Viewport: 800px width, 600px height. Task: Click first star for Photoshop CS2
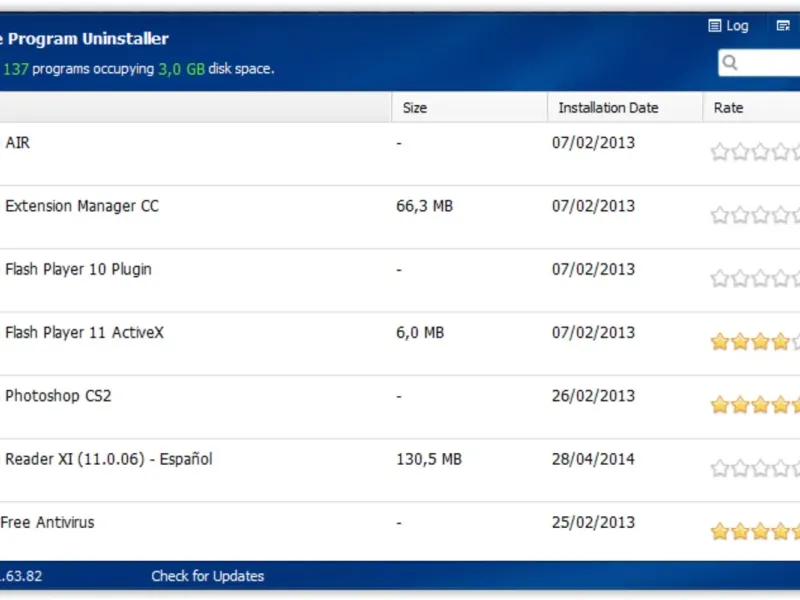pos(719,405)
